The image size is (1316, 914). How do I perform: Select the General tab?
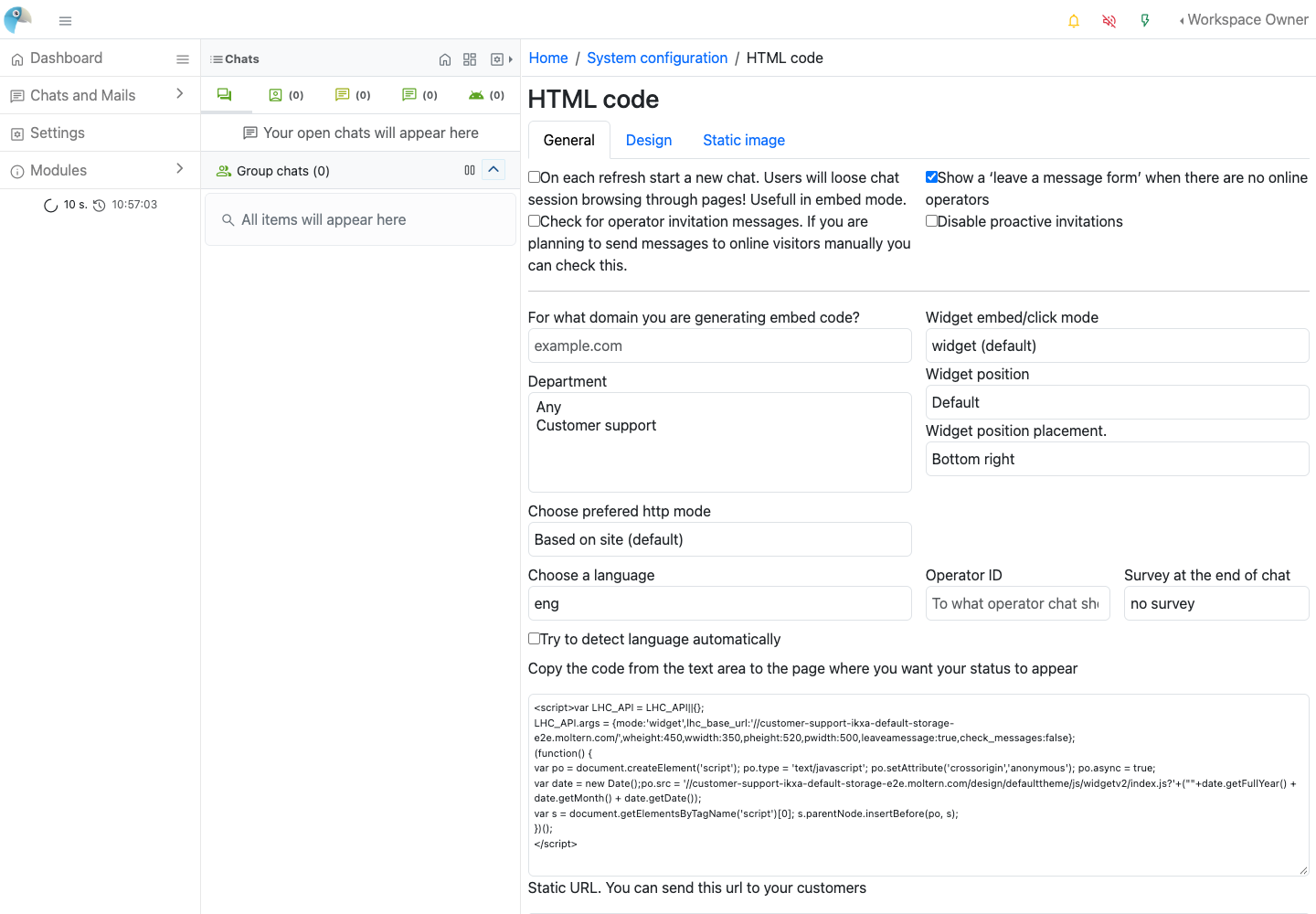tap(569, 140)
